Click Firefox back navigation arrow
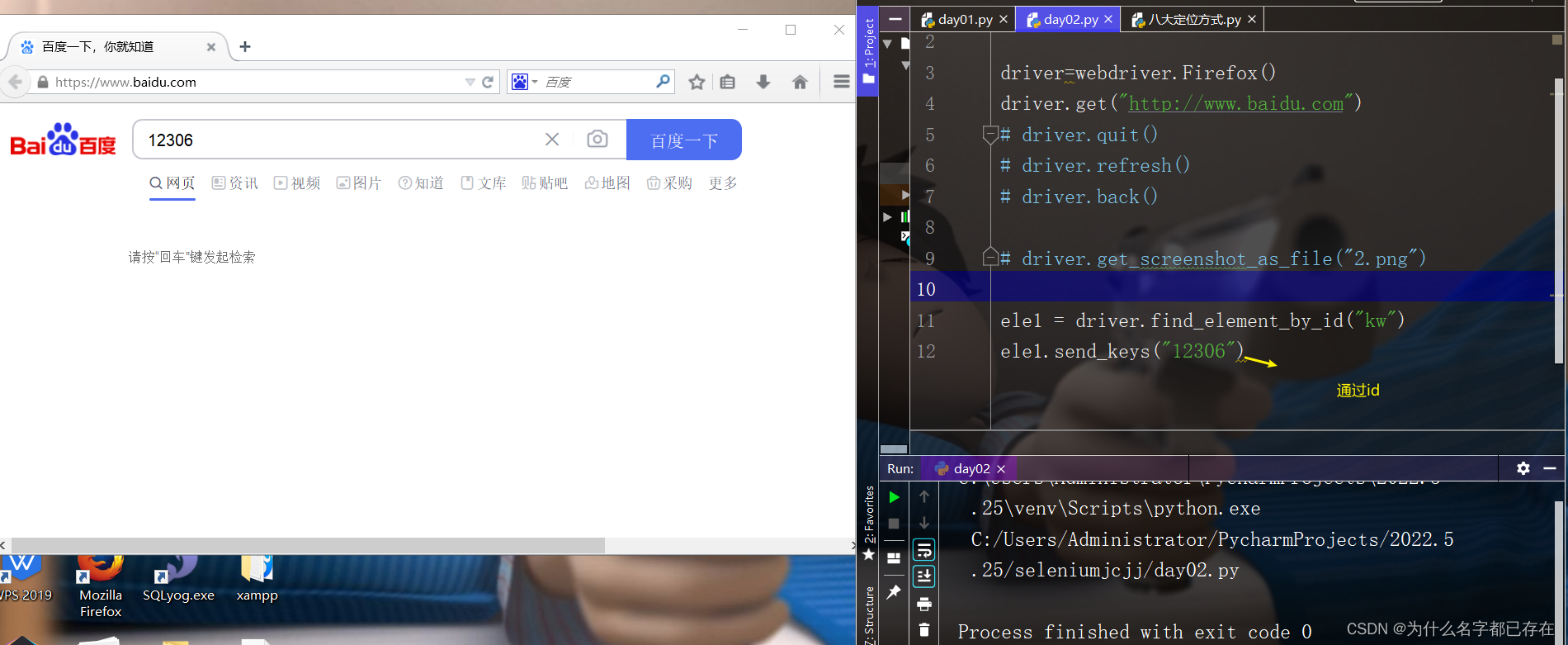 (x=15, y=82)
